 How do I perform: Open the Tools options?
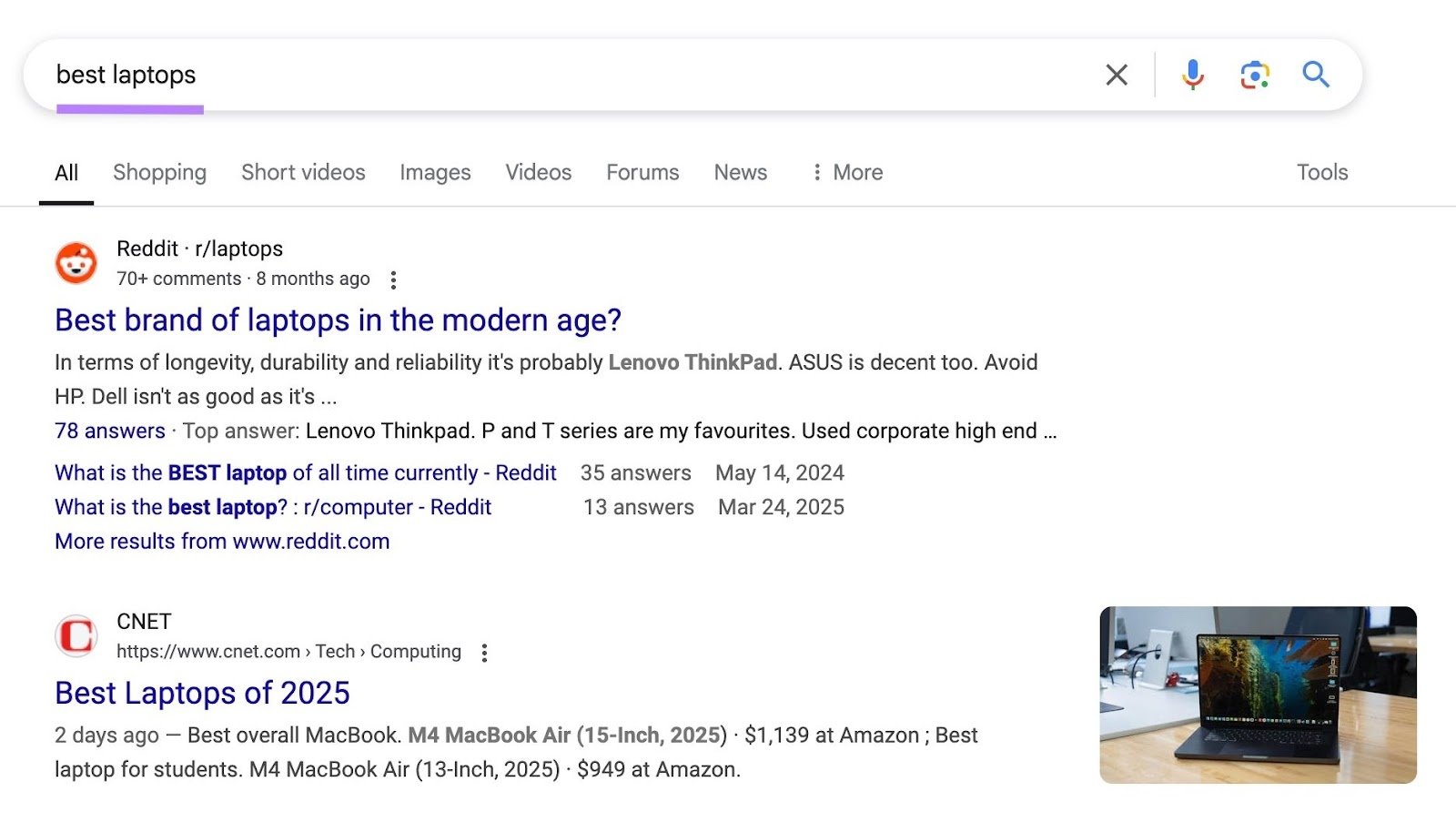tap(1322, 172)
